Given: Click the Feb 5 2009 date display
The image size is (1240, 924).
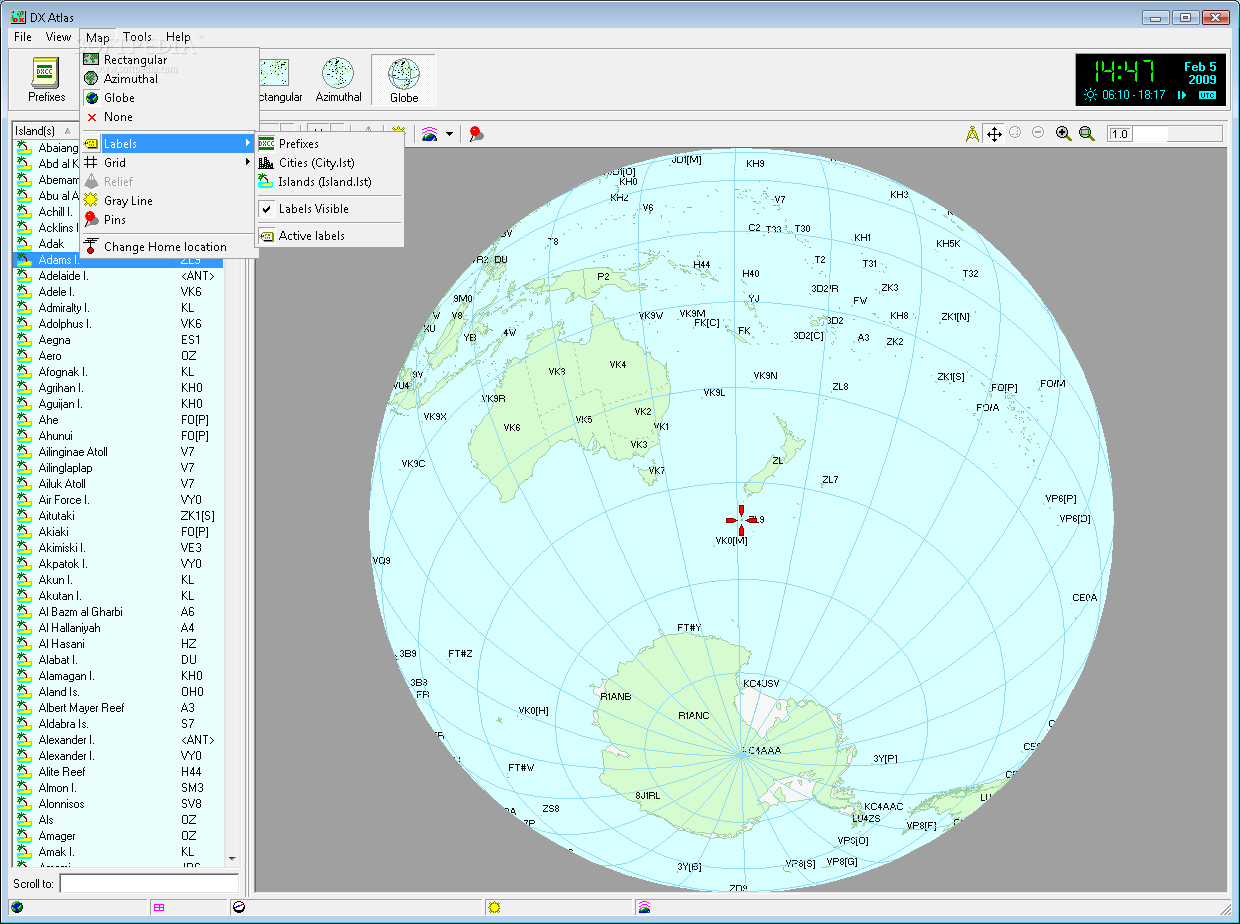Looking at the screenshot, I should [x=1201, y=73].
